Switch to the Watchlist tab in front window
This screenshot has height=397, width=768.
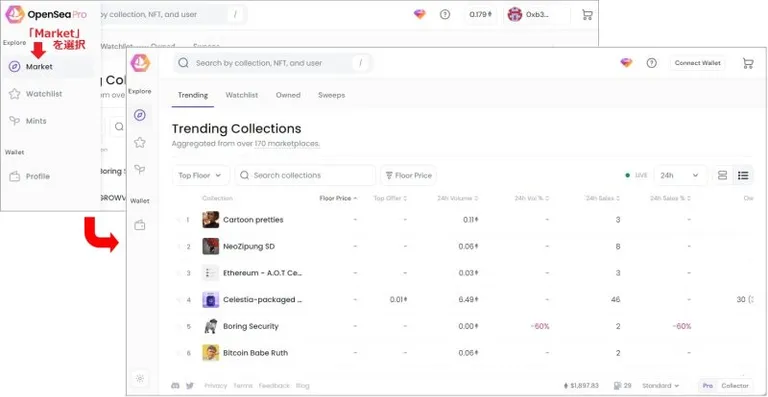click(241, 95)
